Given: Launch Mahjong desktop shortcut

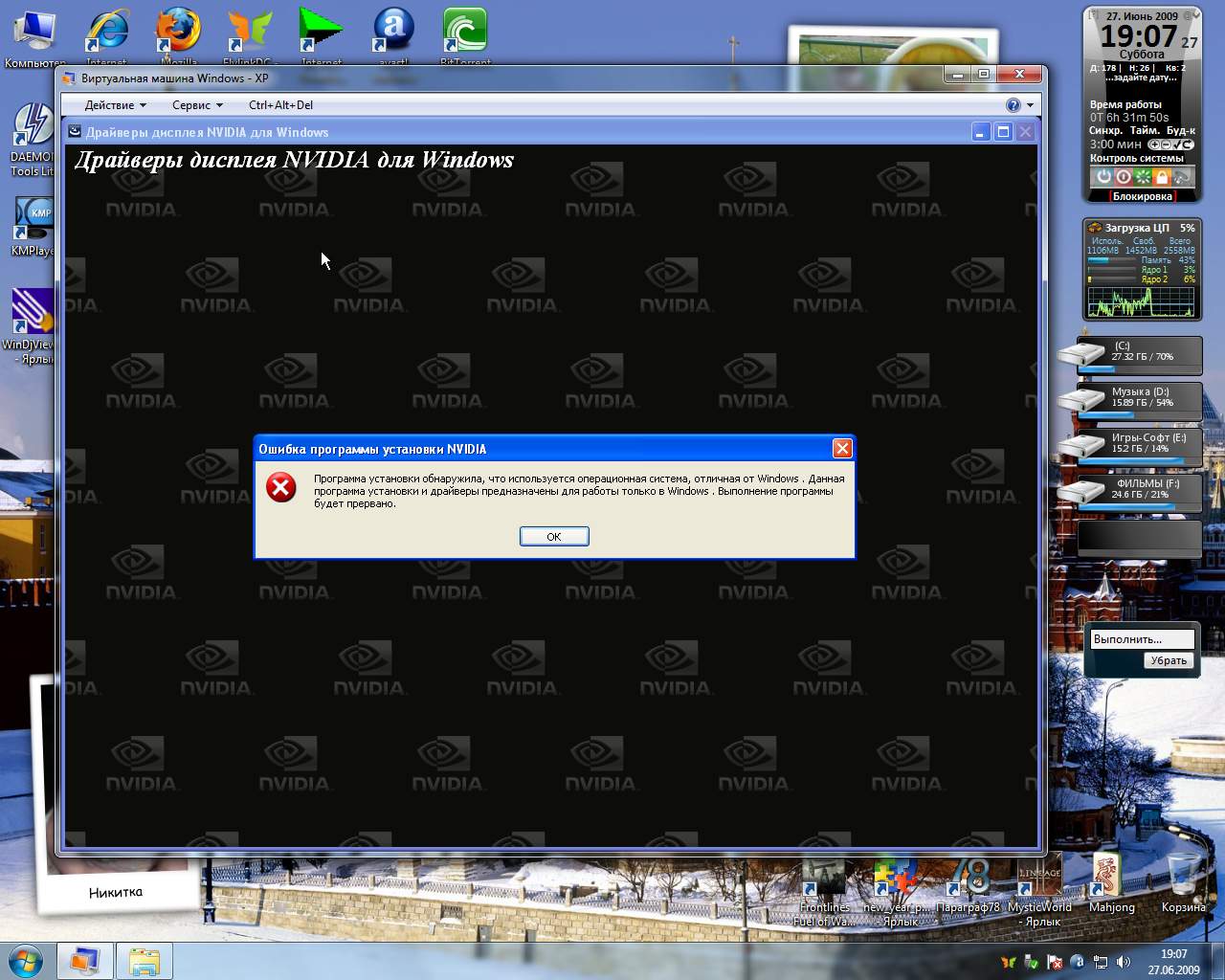Looking at the screenshot, I should tap(1111, 885).
